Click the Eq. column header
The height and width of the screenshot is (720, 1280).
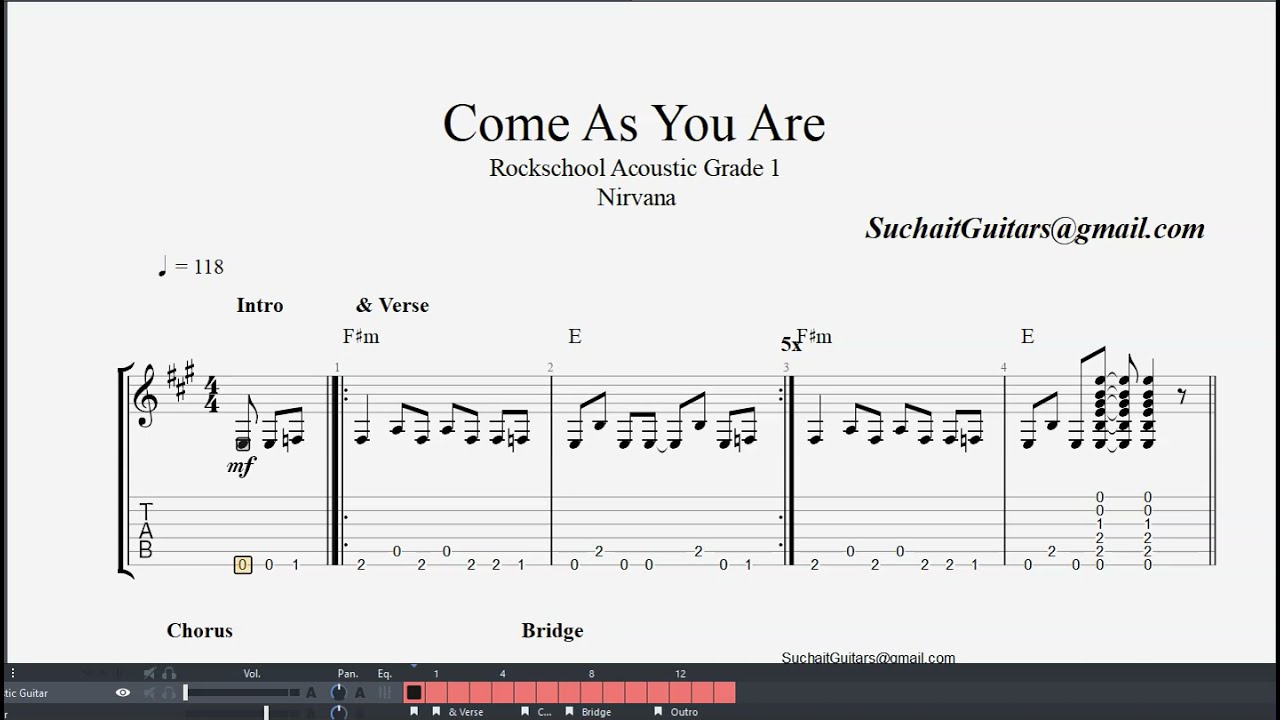(x=385, y=674)
